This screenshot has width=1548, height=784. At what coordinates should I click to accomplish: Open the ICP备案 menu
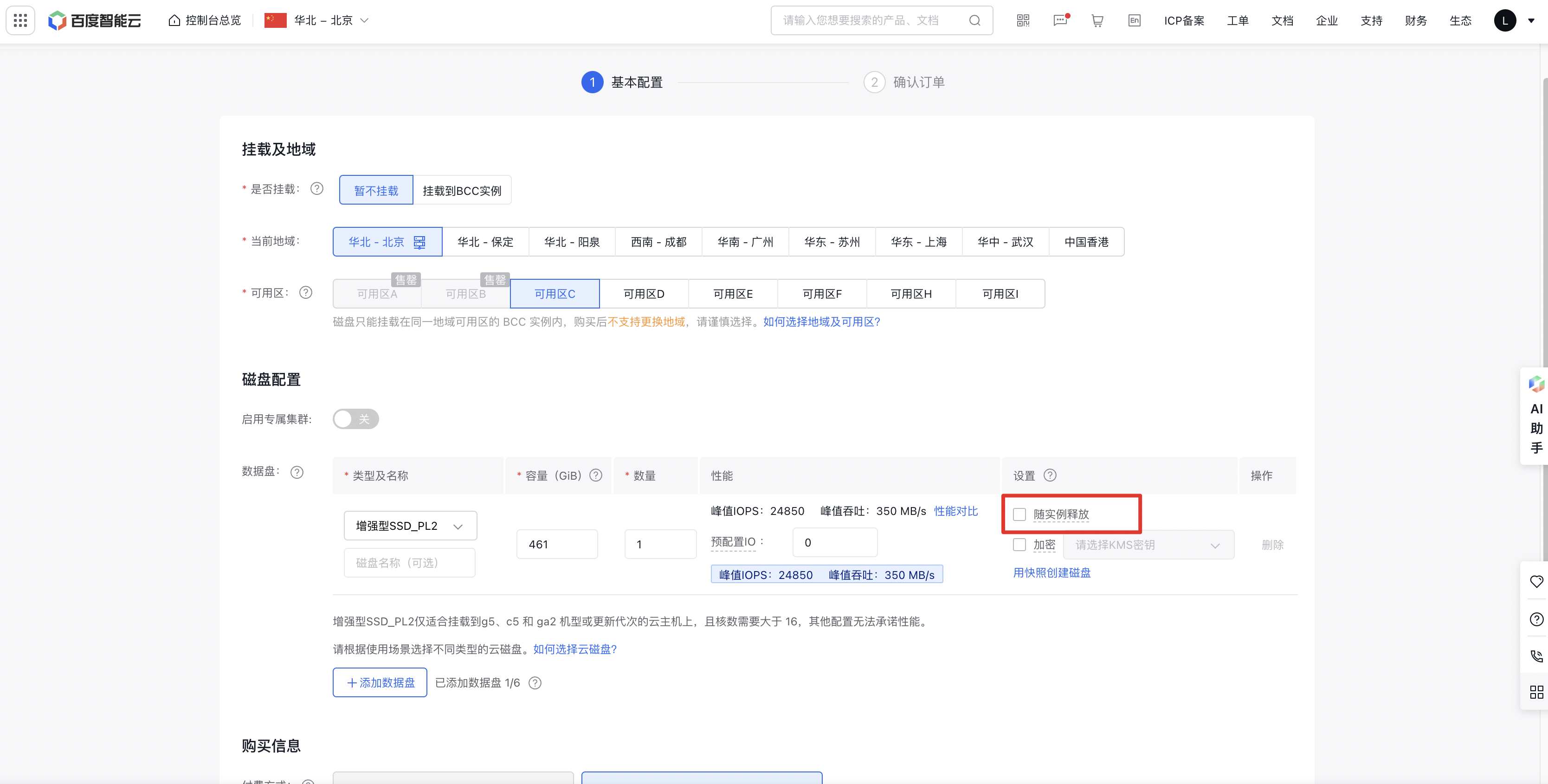pos(1184,20)
